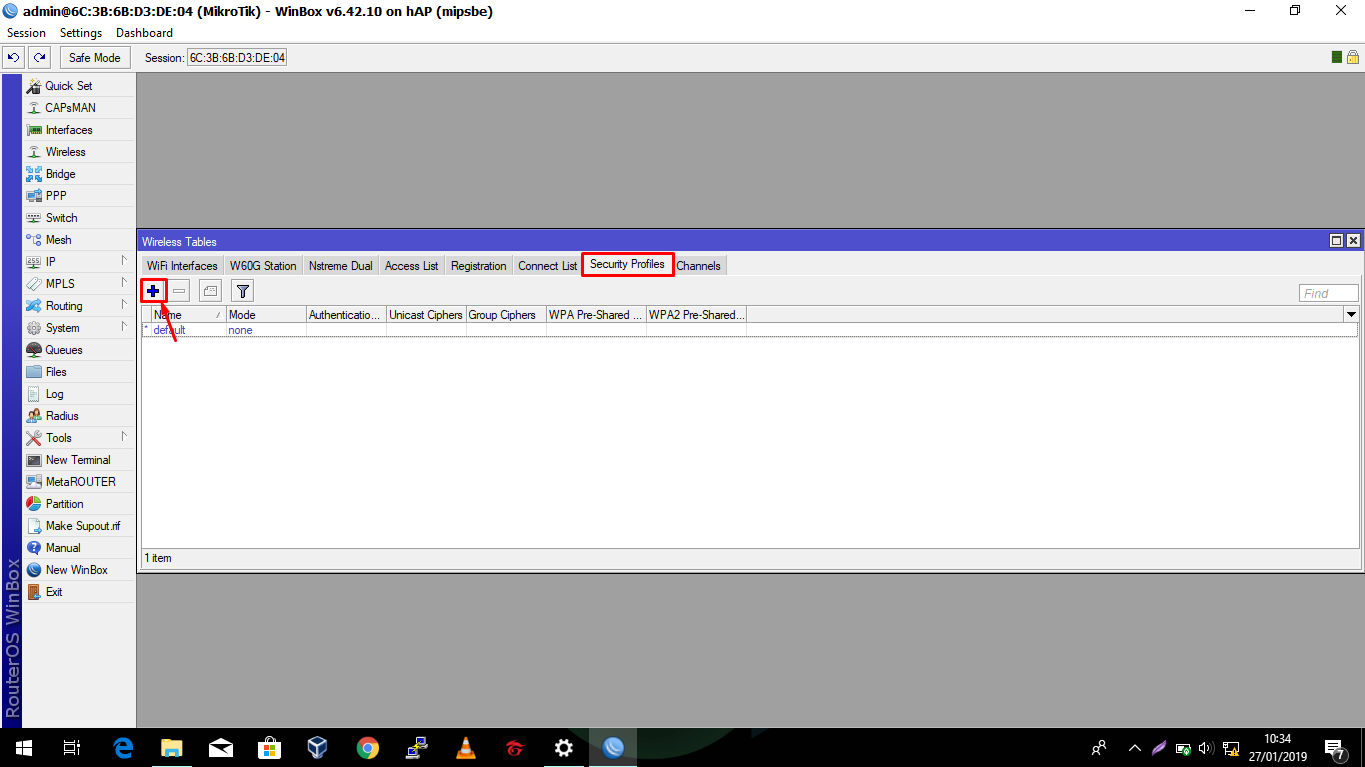Click the Group Ciphers column header
The image size is (1365, 767).
pos(506,315)
